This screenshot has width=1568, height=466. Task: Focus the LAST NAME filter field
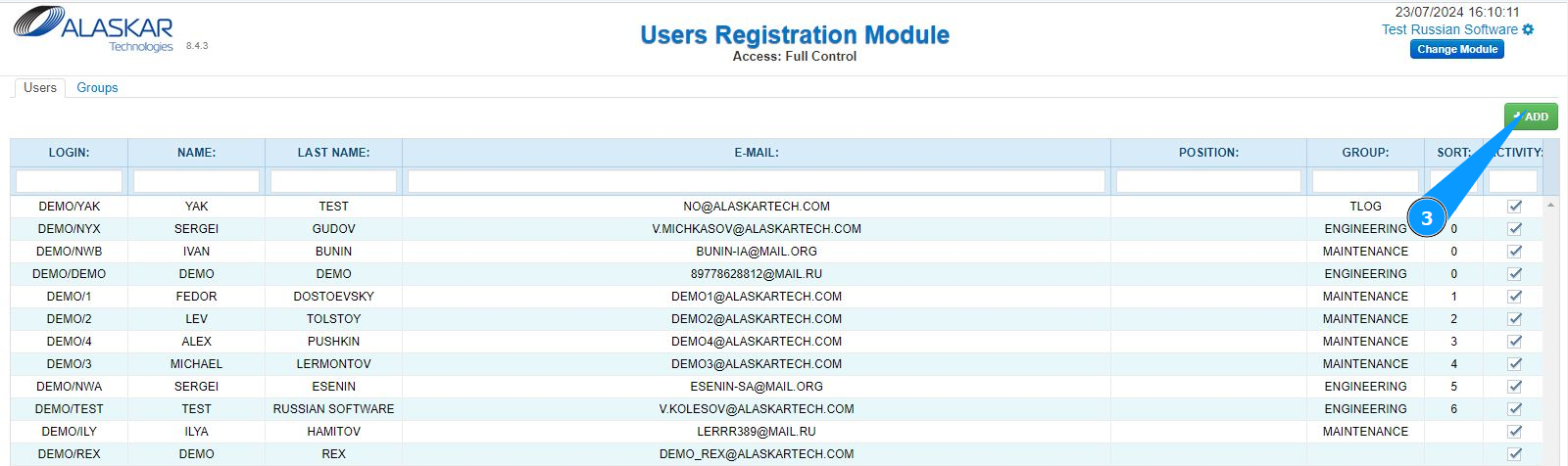tap(333, 181)
